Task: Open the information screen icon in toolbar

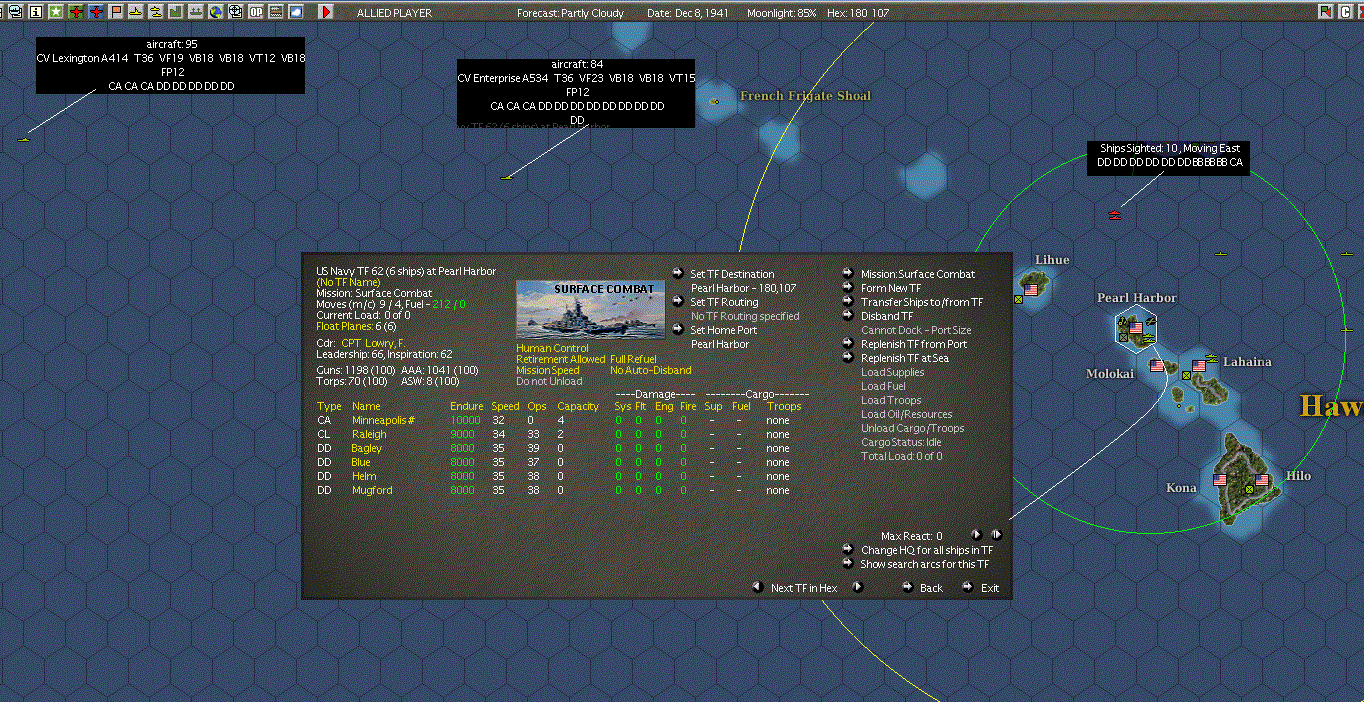Action: pyautogui.click(x=36, y=12)
